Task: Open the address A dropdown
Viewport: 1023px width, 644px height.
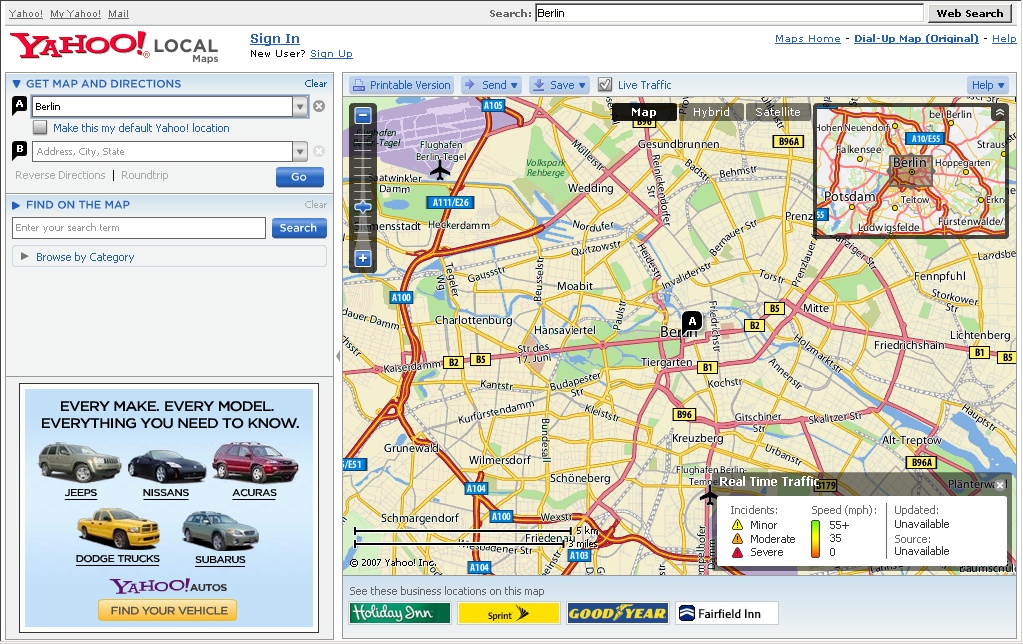Action: (300, 106)
